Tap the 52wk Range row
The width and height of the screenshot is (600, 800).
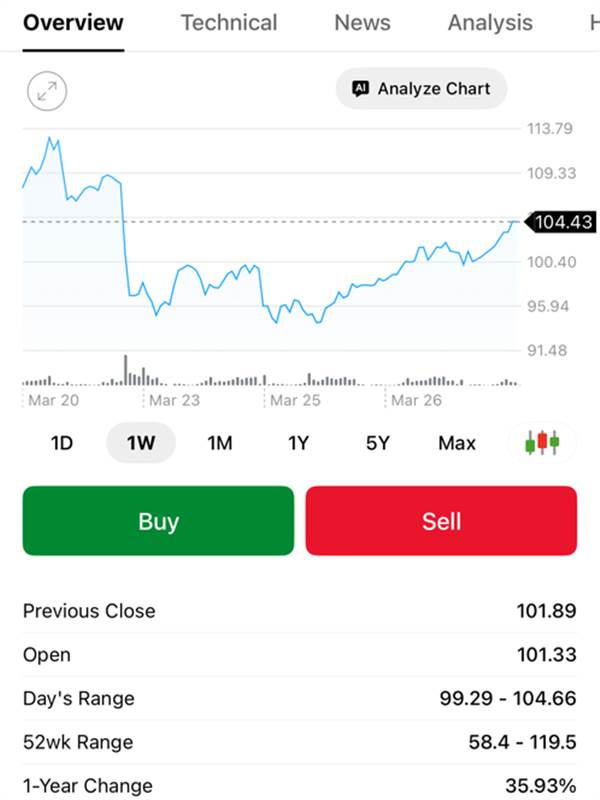[300, 742]
